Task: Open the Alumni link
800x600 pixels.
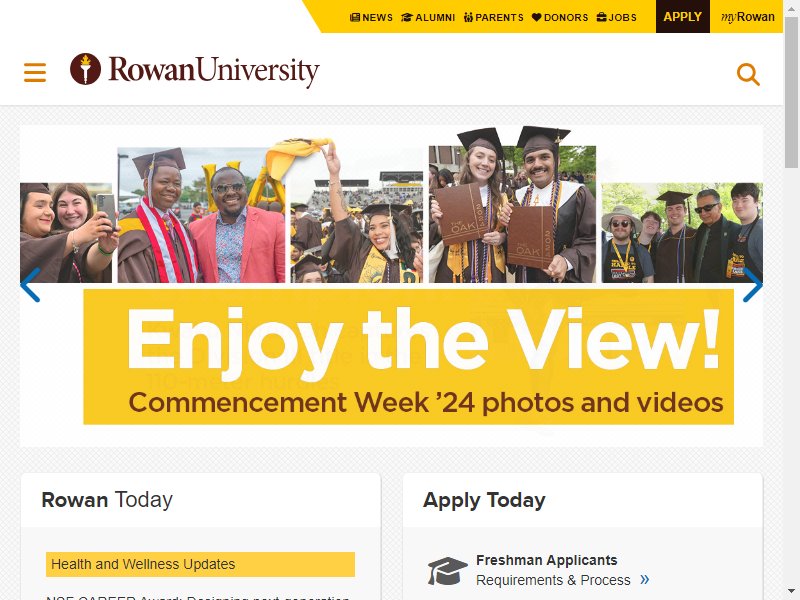Action: [428, 17]
